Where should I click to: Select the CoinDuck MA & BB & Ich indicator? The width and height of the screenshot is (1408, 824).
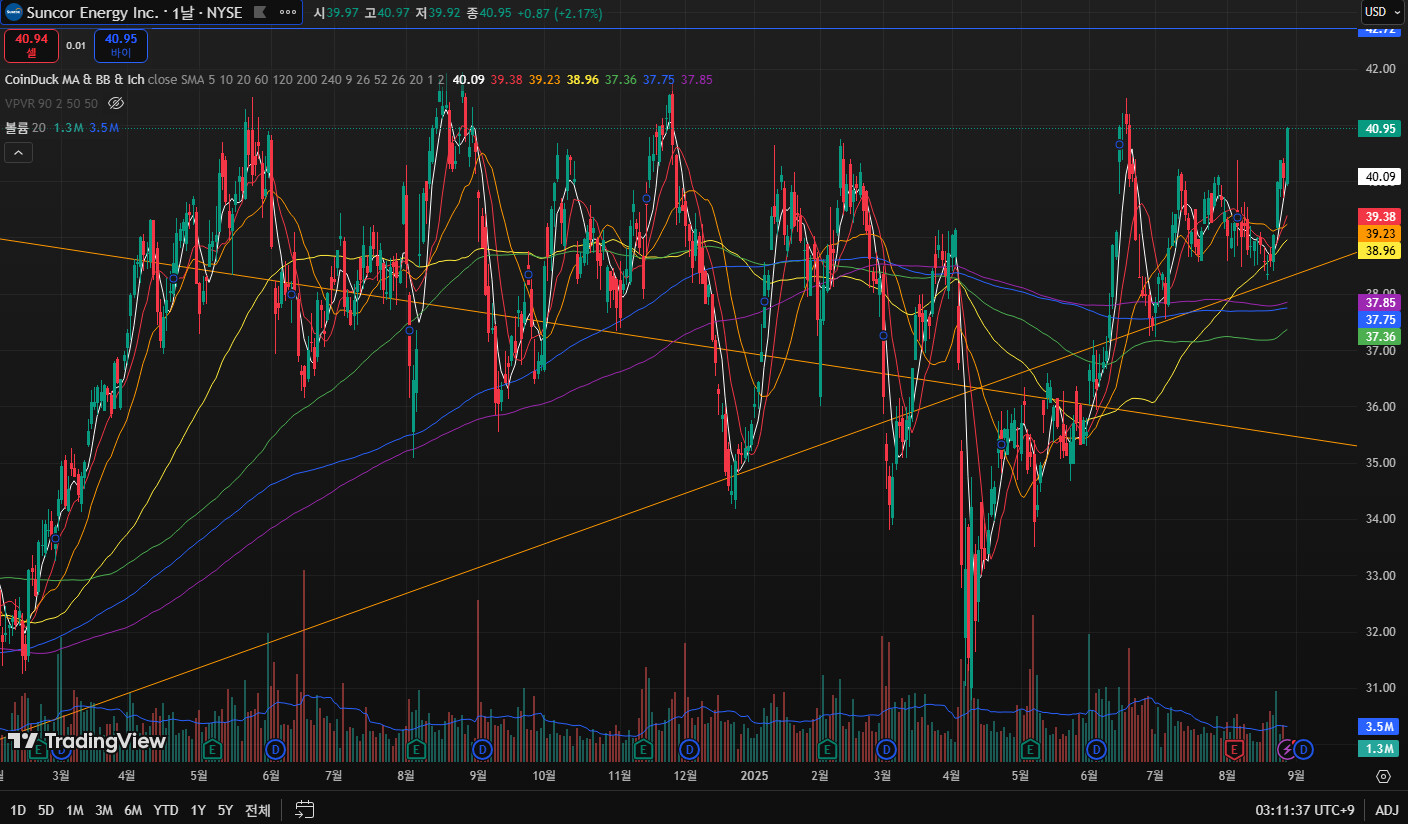click(x=75, y=79)
